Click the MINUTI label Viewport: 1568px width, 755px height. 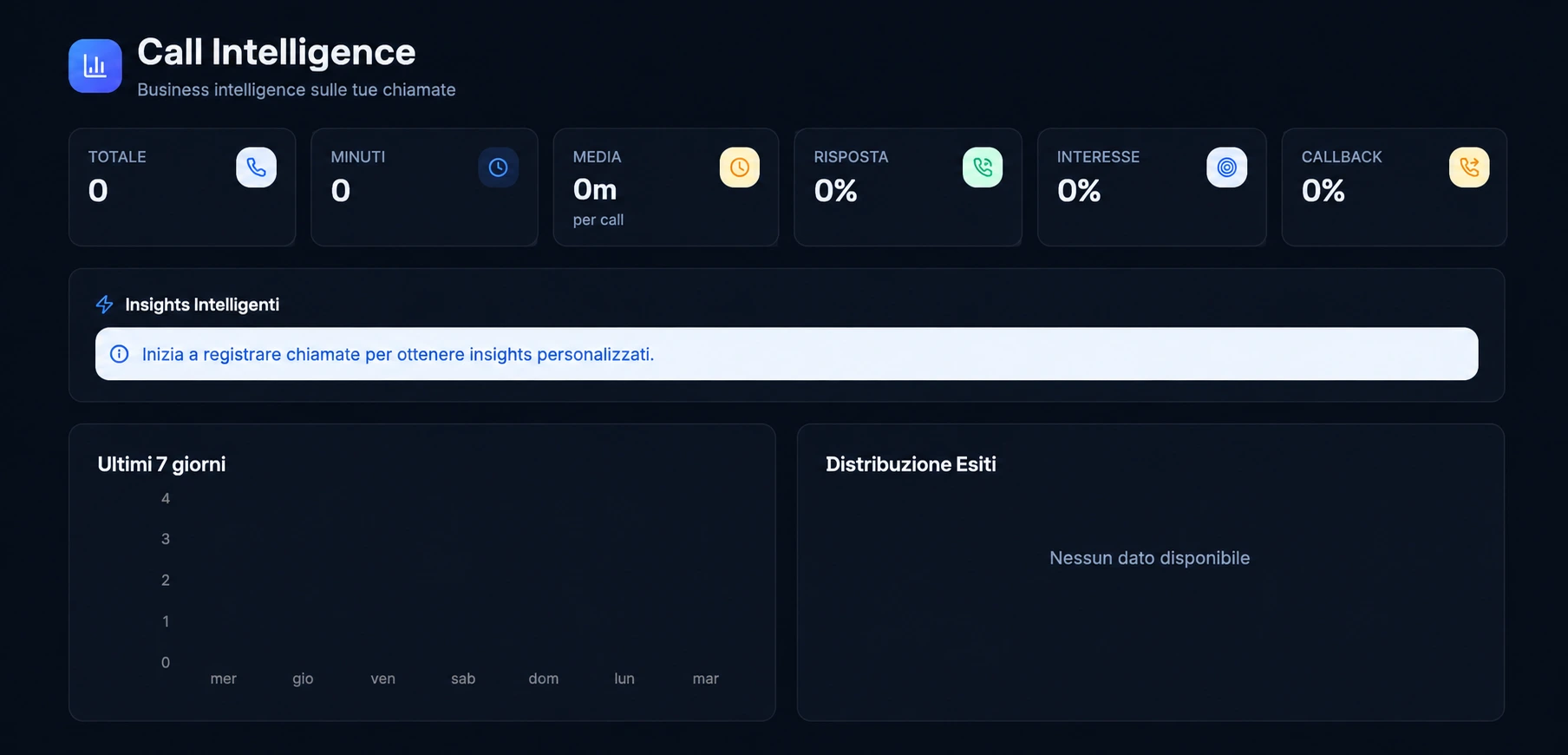[358, 157]
